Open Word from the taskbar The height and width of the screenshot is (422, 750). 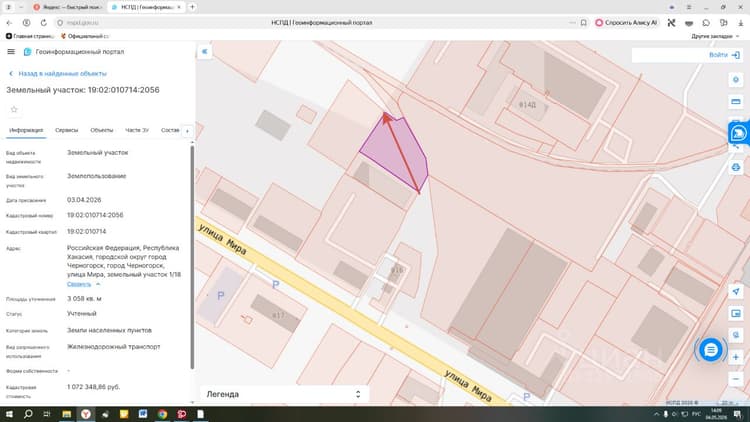tap(143, 414)
